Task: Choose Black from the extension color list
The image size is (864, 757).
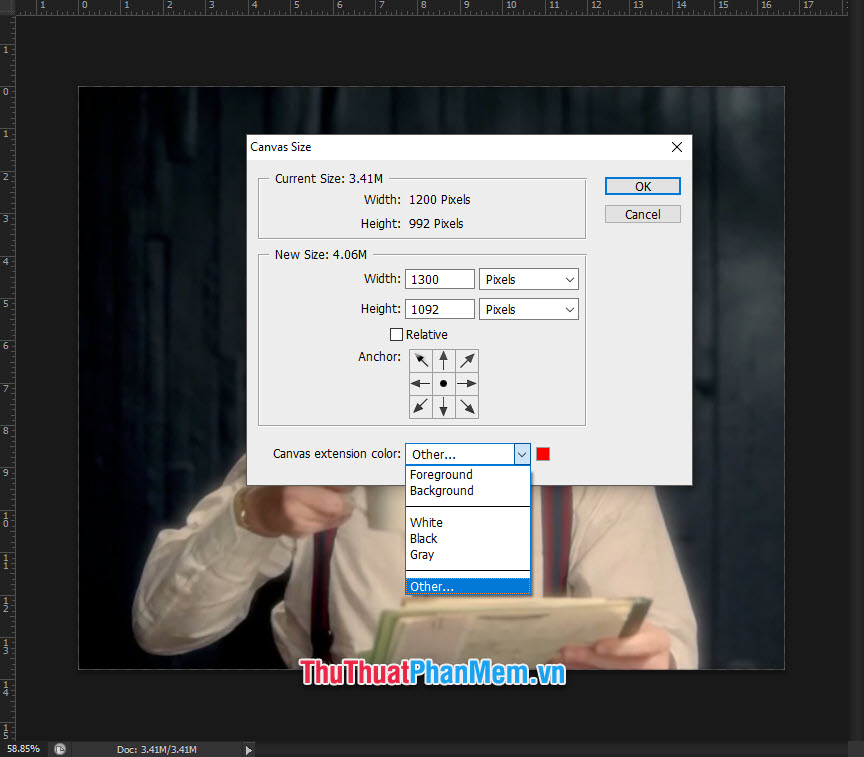Action: pos(423,538)
